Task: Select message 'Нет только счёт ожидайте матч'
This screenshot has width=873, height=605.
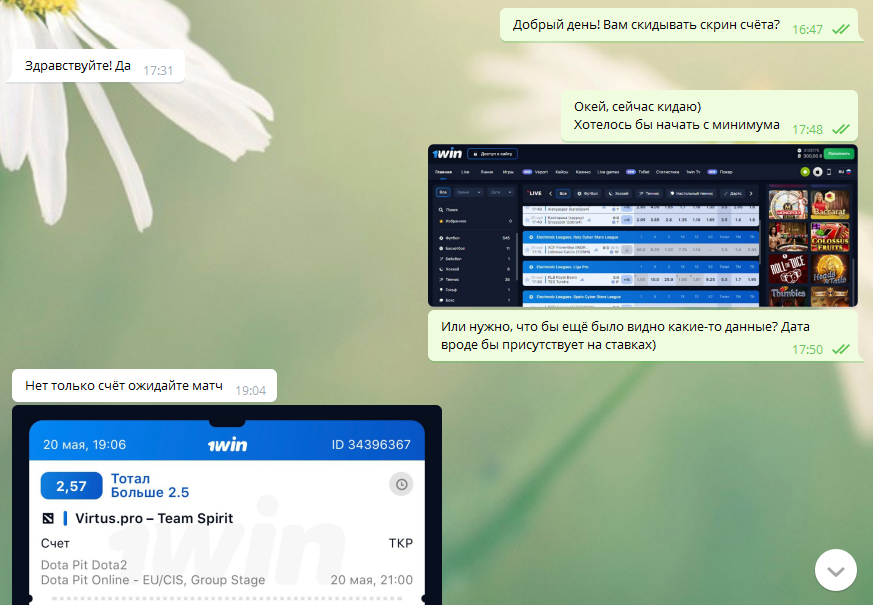Action: pos(124,386)
